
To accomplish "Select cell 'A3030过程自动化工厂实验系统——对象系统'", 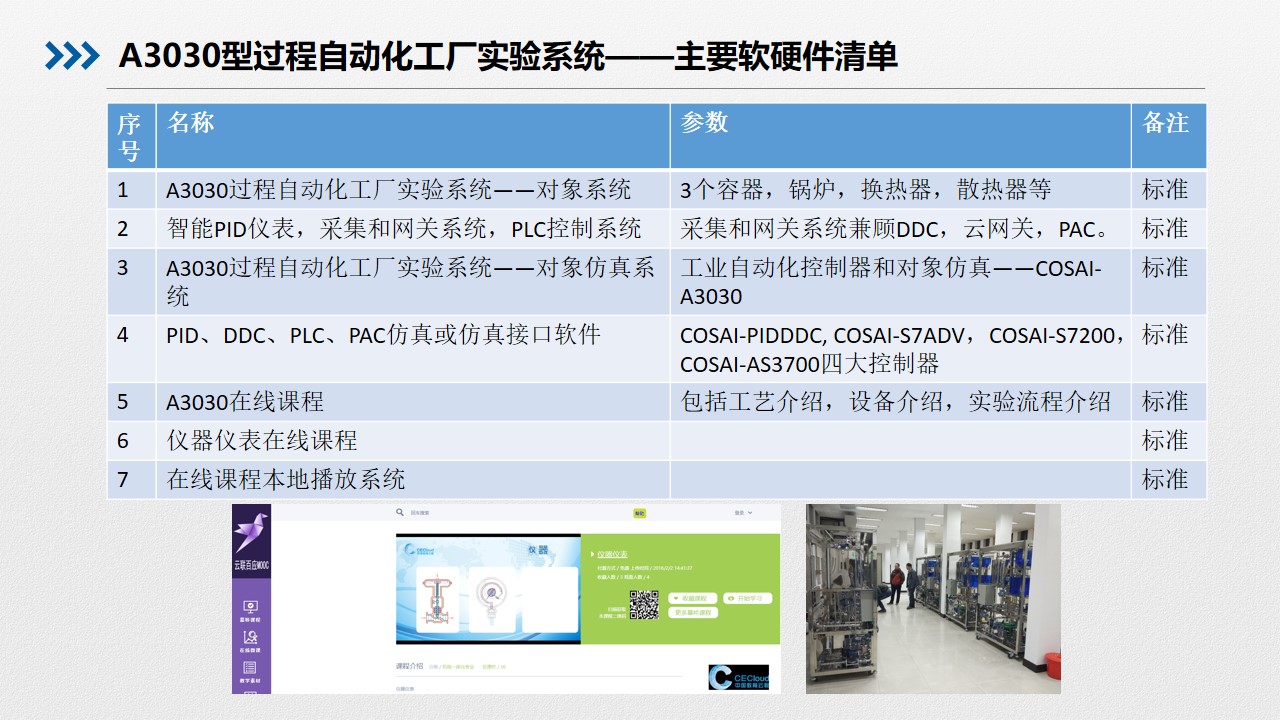I will click(x=413, y=190).
